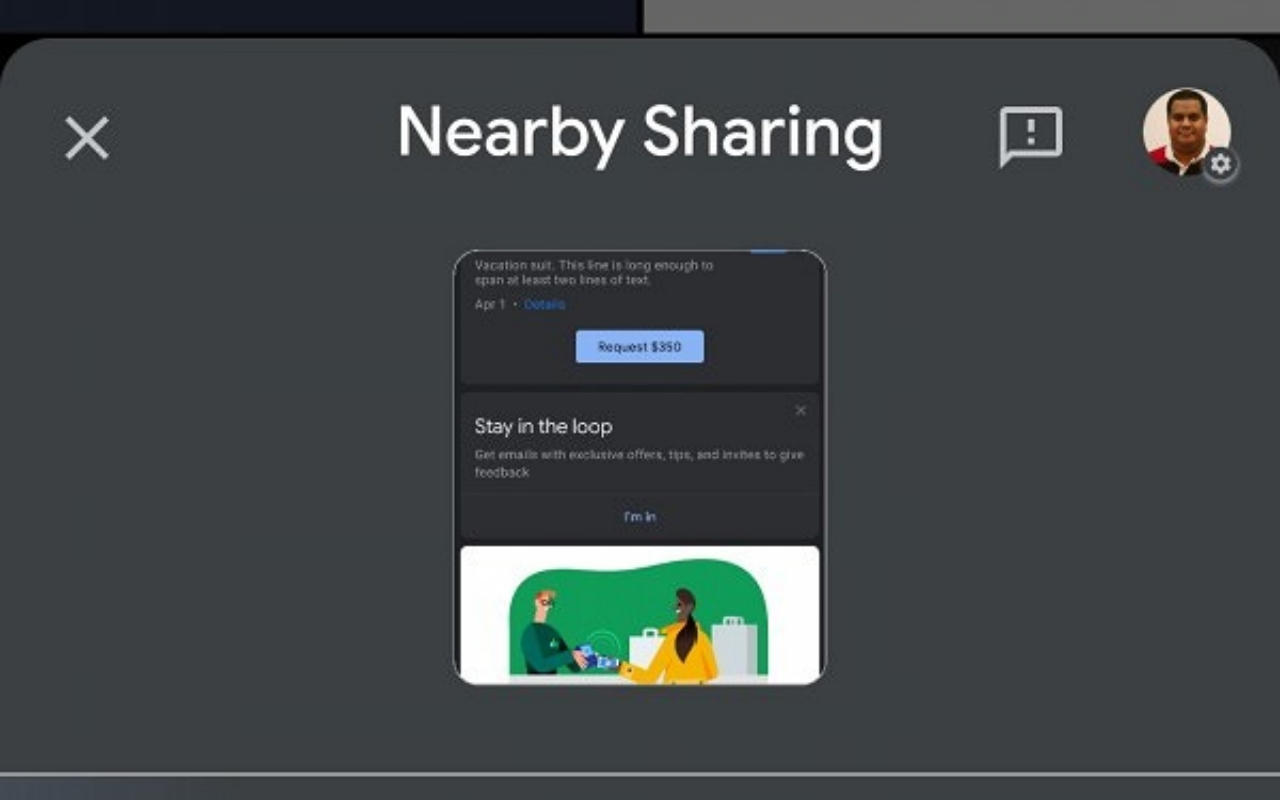Open settings via gear badge on avatar
The height and width of the screenshot is (800, 1280).
point(1220,164)
